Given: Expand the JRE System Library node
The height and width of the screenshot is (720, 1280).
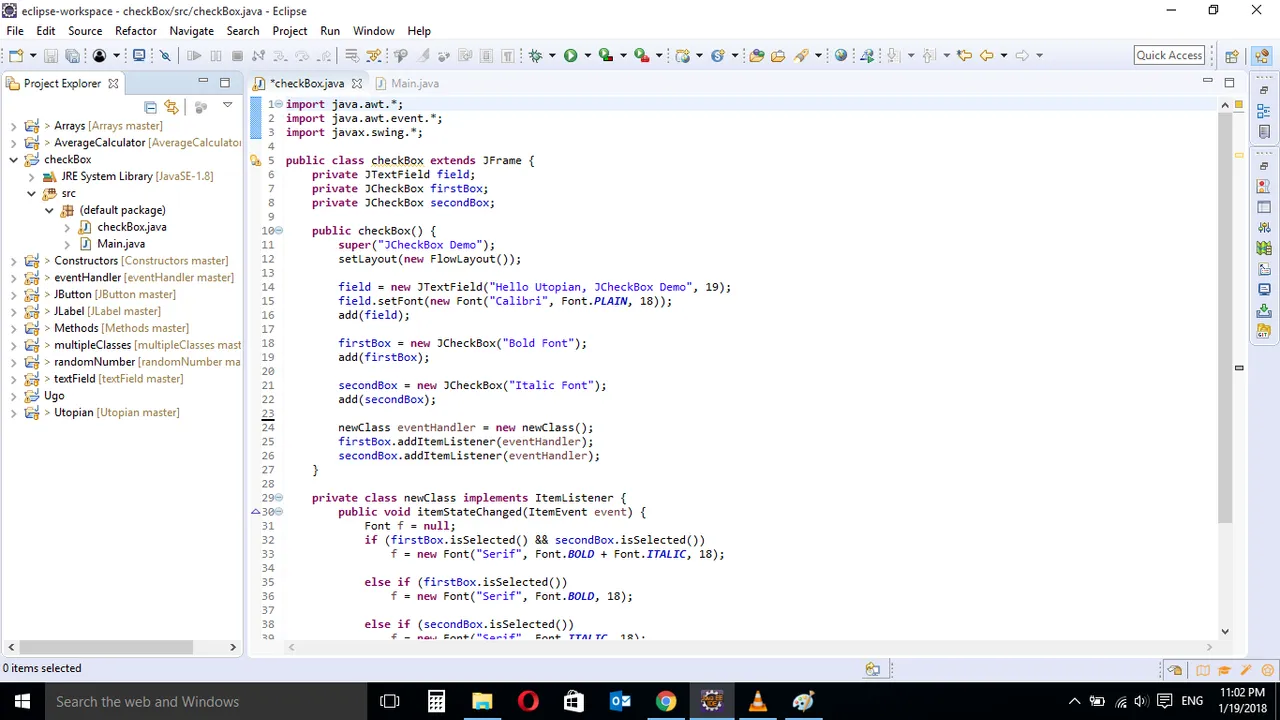Looking at the screenshot, I should click(x=31, y=177).
